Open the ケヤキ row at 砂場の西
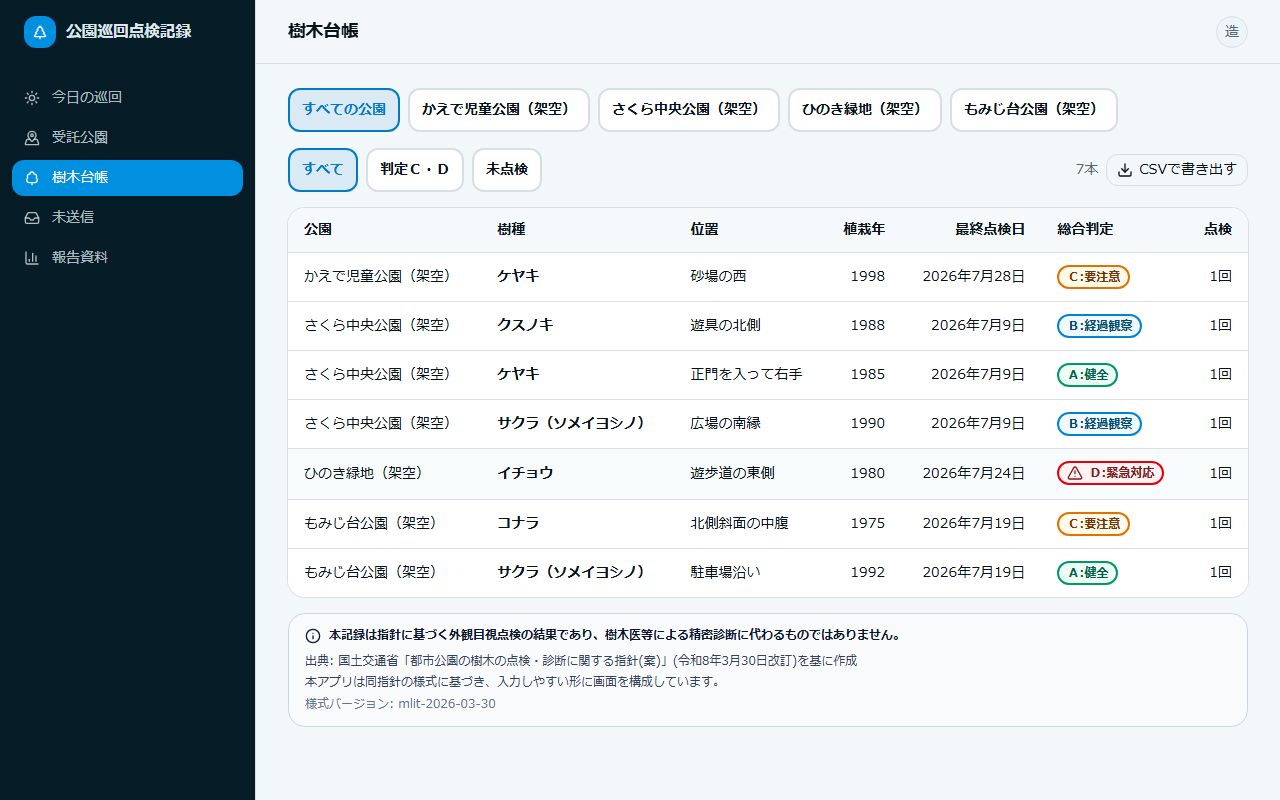The width and height of the screenshot is (1280, 800). click(768, 277)
